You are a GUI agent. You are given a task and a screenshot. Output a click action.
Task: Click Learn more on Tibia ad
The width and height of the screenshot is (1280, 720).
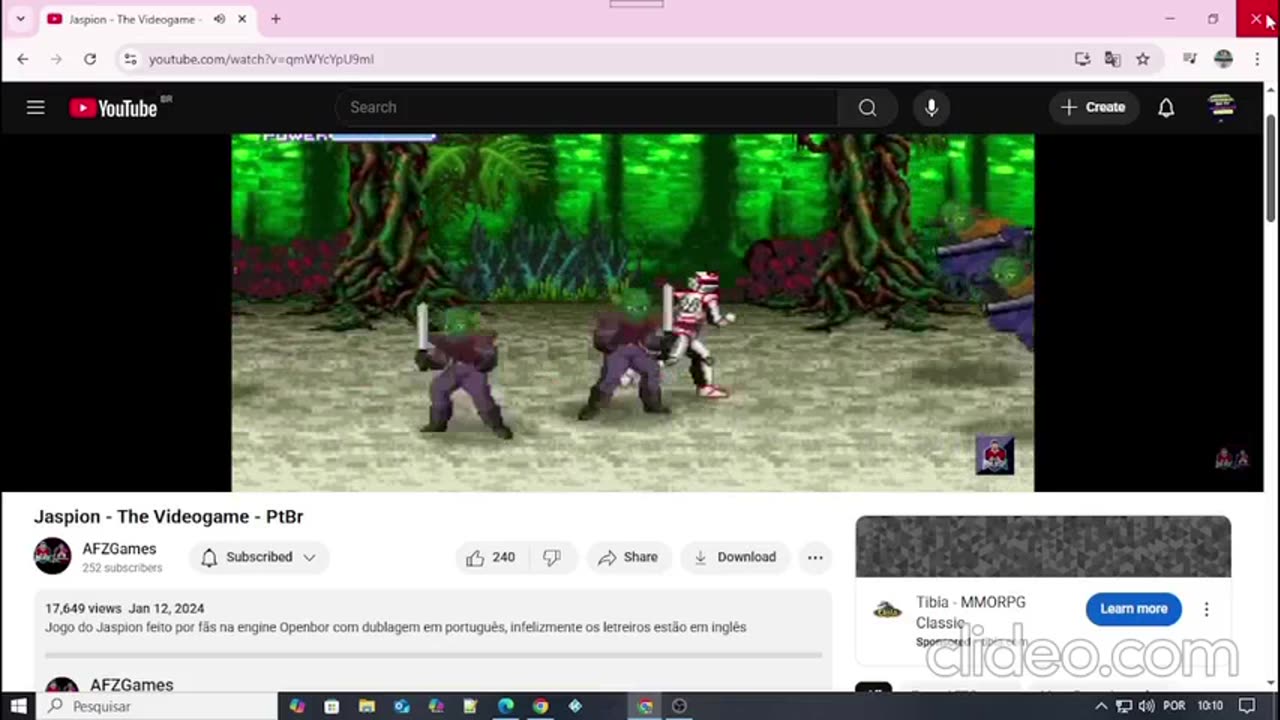pos(1133,608)
